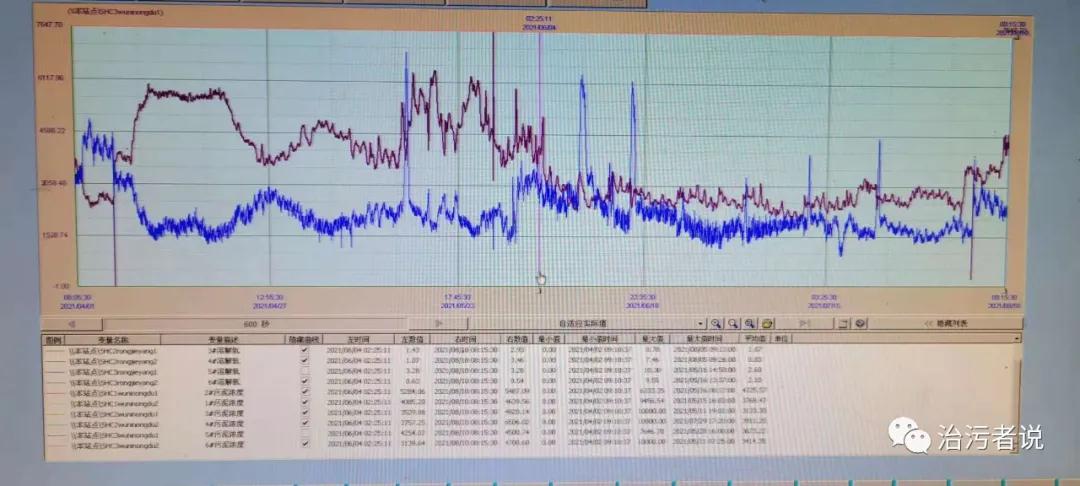Click the left scroll arrow beside the 600 秒 field
This screenshot has width=1080, height=486.
pos(70,324)
